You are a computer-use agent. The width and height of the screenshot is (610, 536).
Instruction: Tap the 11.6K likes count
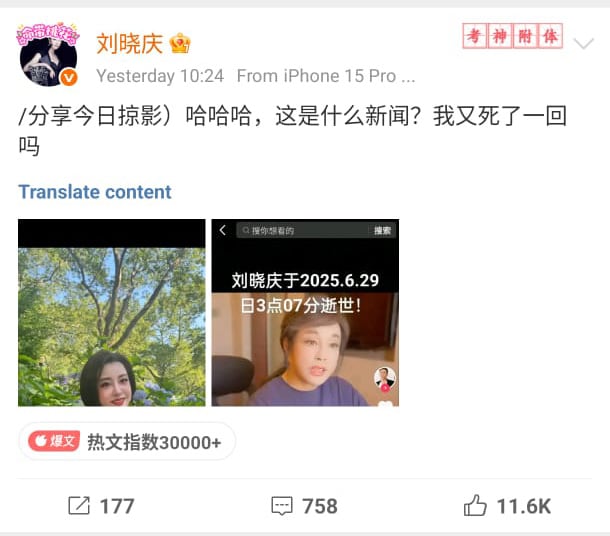click(524, 506)
